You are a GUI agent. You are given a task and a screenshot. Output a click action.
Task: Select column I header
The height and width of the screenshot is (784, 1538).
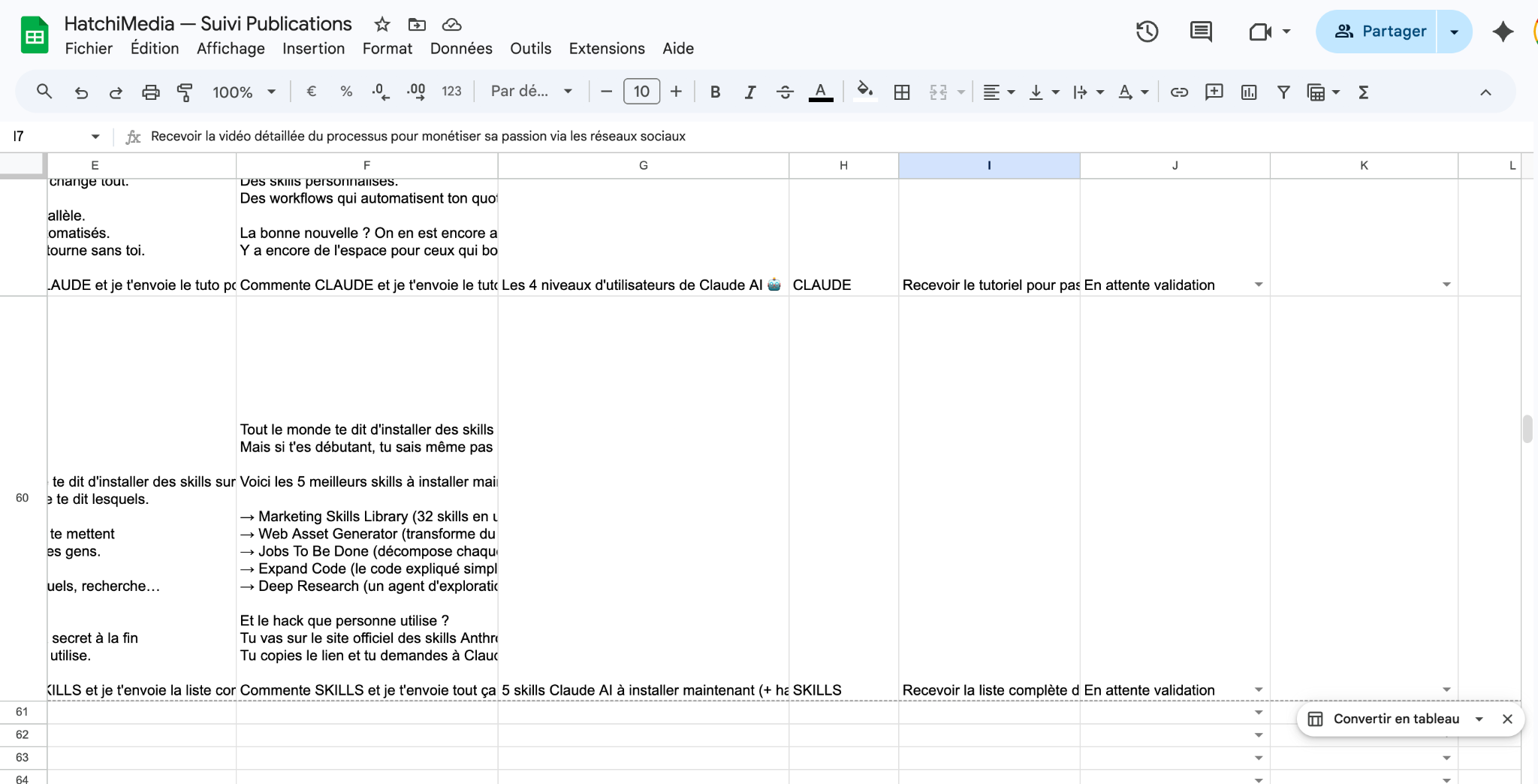989,165
